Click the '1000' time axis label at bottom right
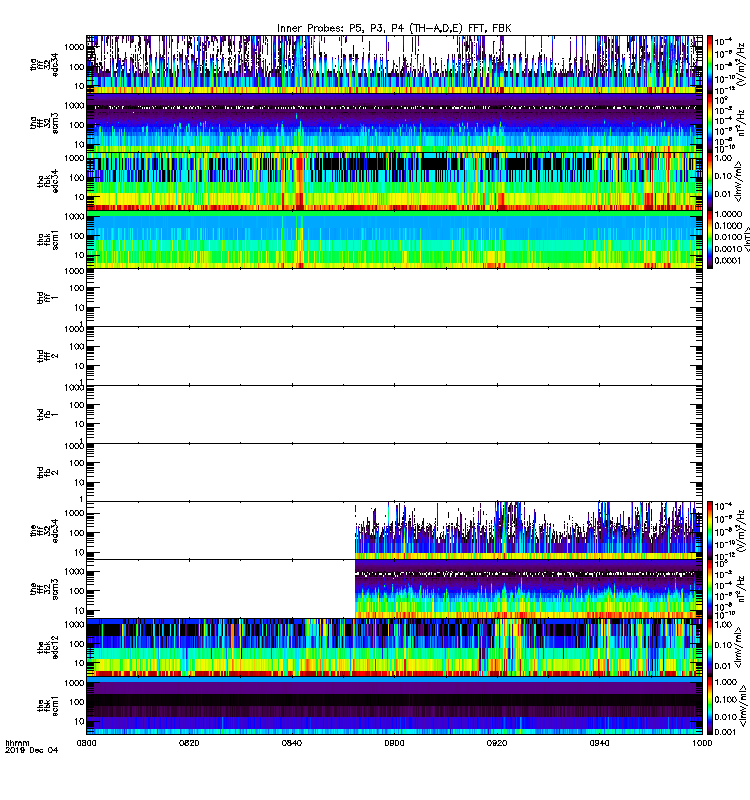Image resolution: width=750 pixels, height=800 pixels. point(702,743)
